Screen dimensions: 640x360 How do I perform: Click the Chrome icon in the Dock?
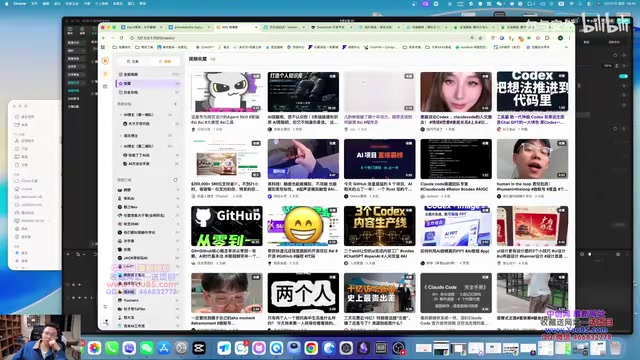[311, 348]
